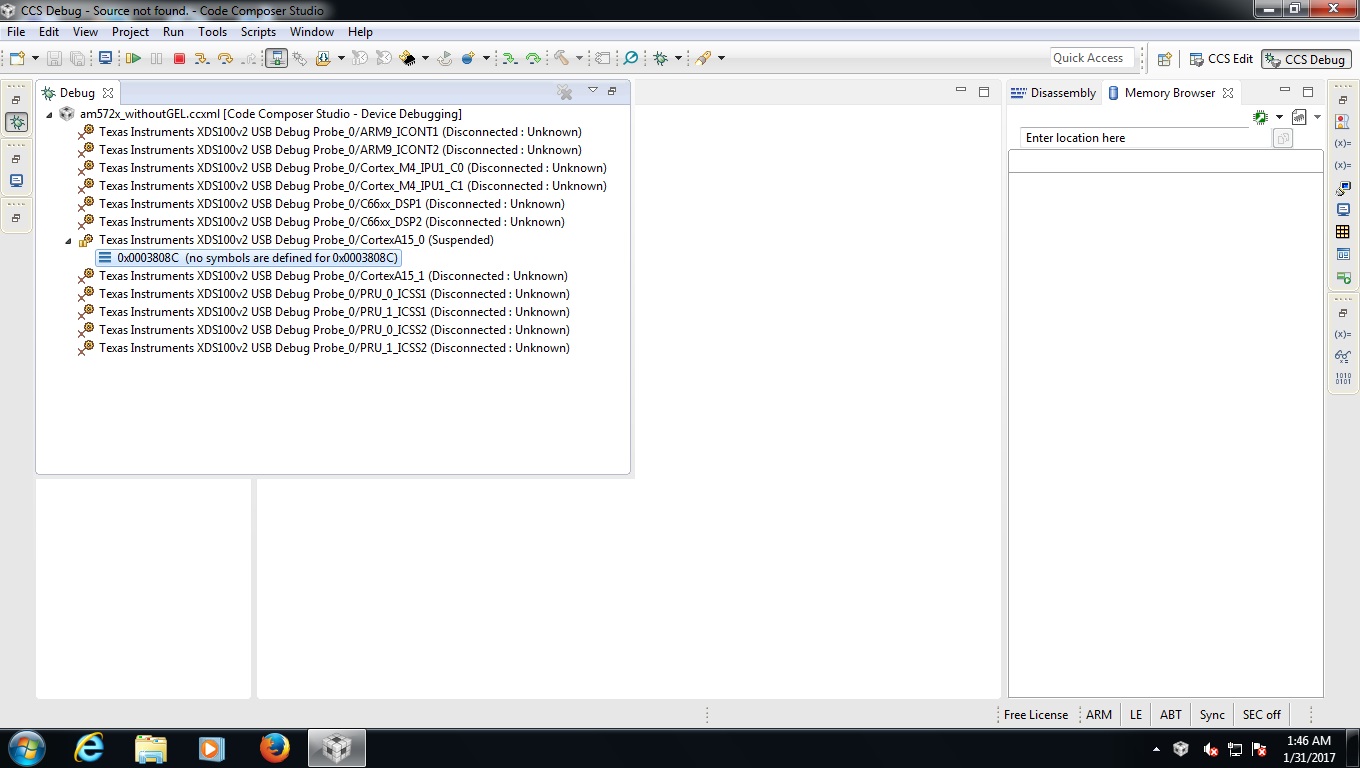Click the Open Perspective icon
The width and height of the screenshot is (1360, 768).
click(x=1164, y=59)
